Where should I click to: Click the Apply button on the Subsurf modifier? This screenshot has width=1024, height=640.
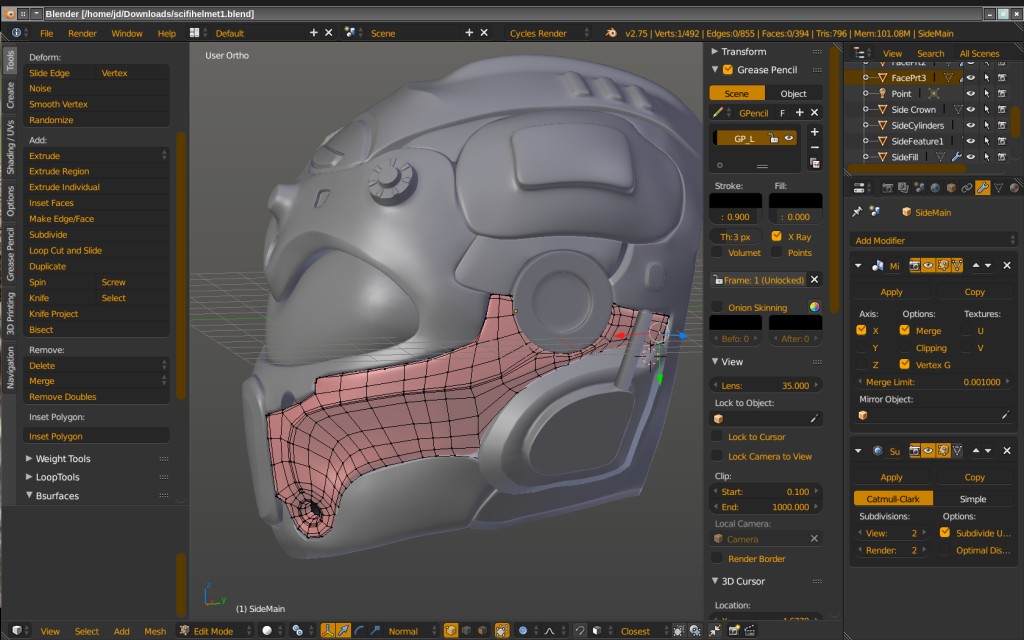[x=891, y=477]
